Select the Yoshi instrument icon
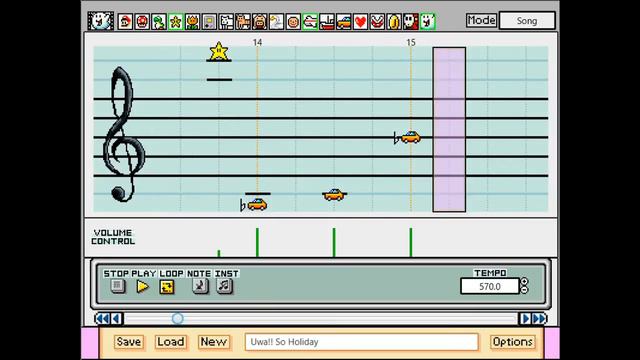Screen dimensions: 640x360 point(159,22)
